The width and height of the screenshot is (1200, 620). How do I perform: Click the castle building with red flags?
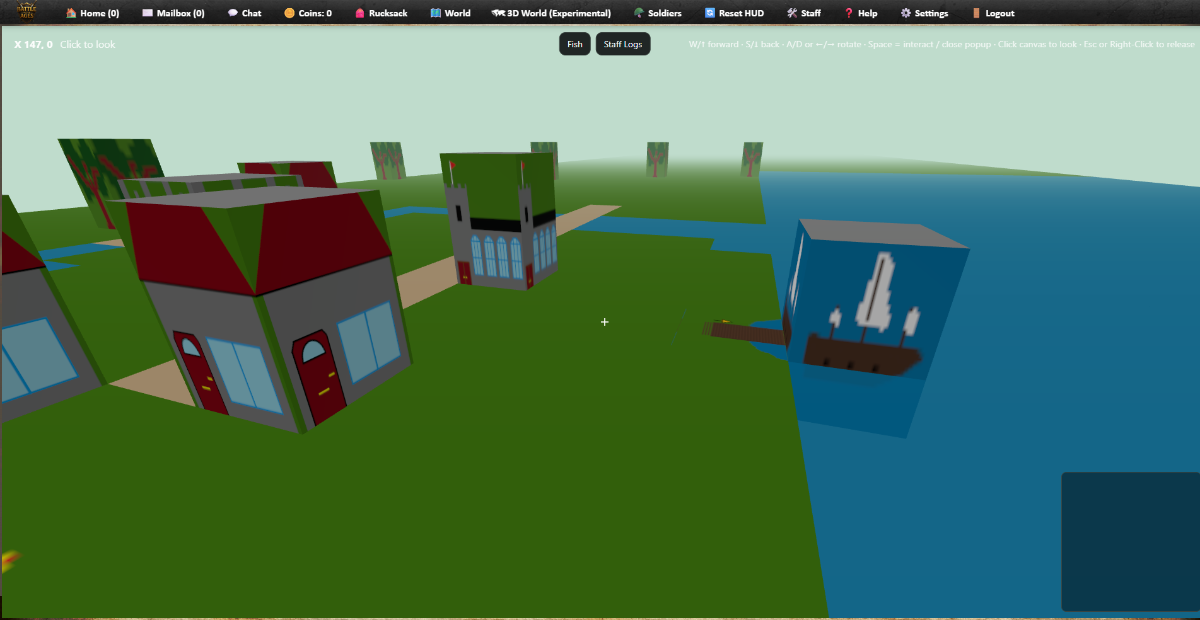pos(498,222)
